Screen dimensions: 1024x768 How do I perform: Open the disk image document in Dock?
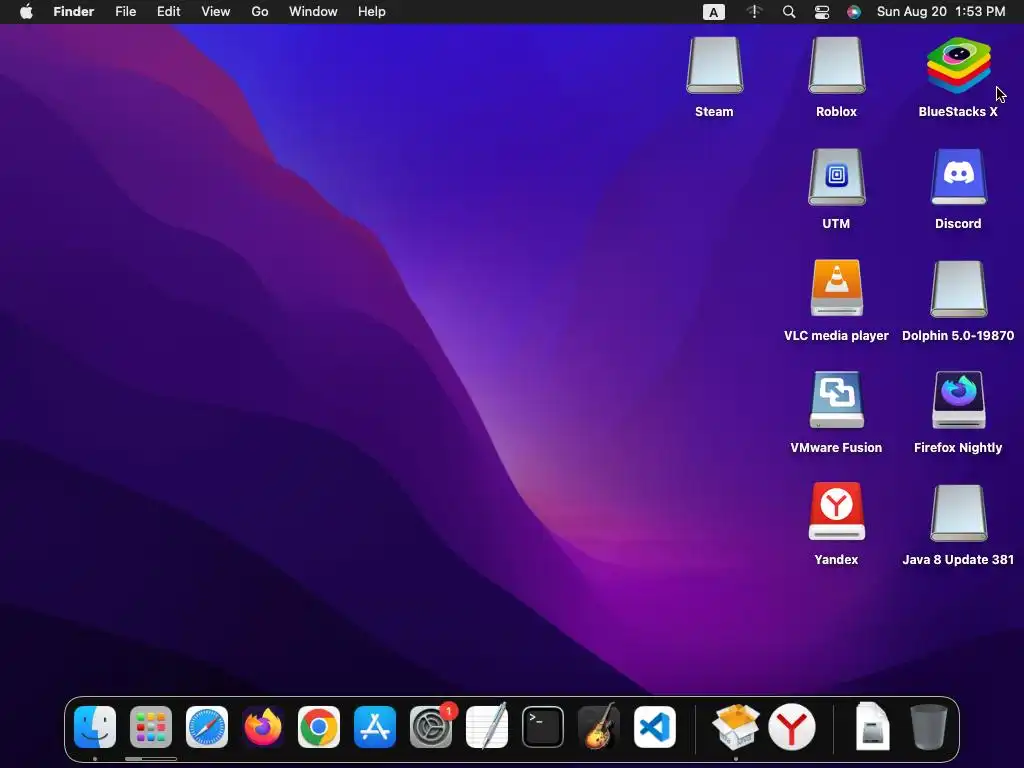(x=872, y=726)
